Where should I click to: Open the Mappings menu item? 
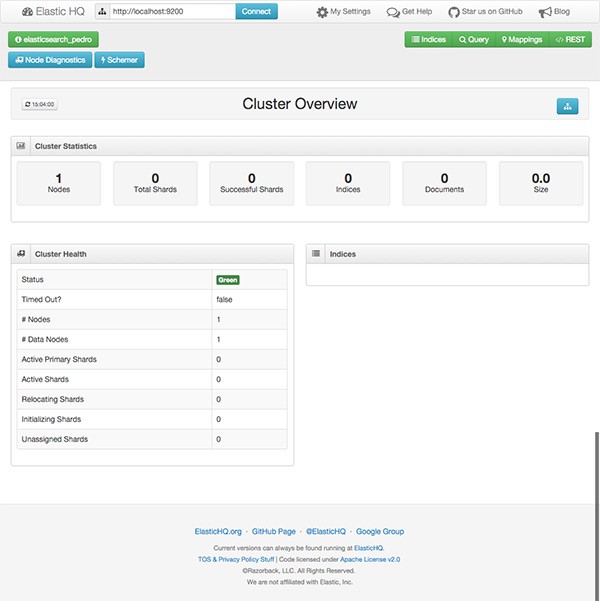tap(522, 39)
